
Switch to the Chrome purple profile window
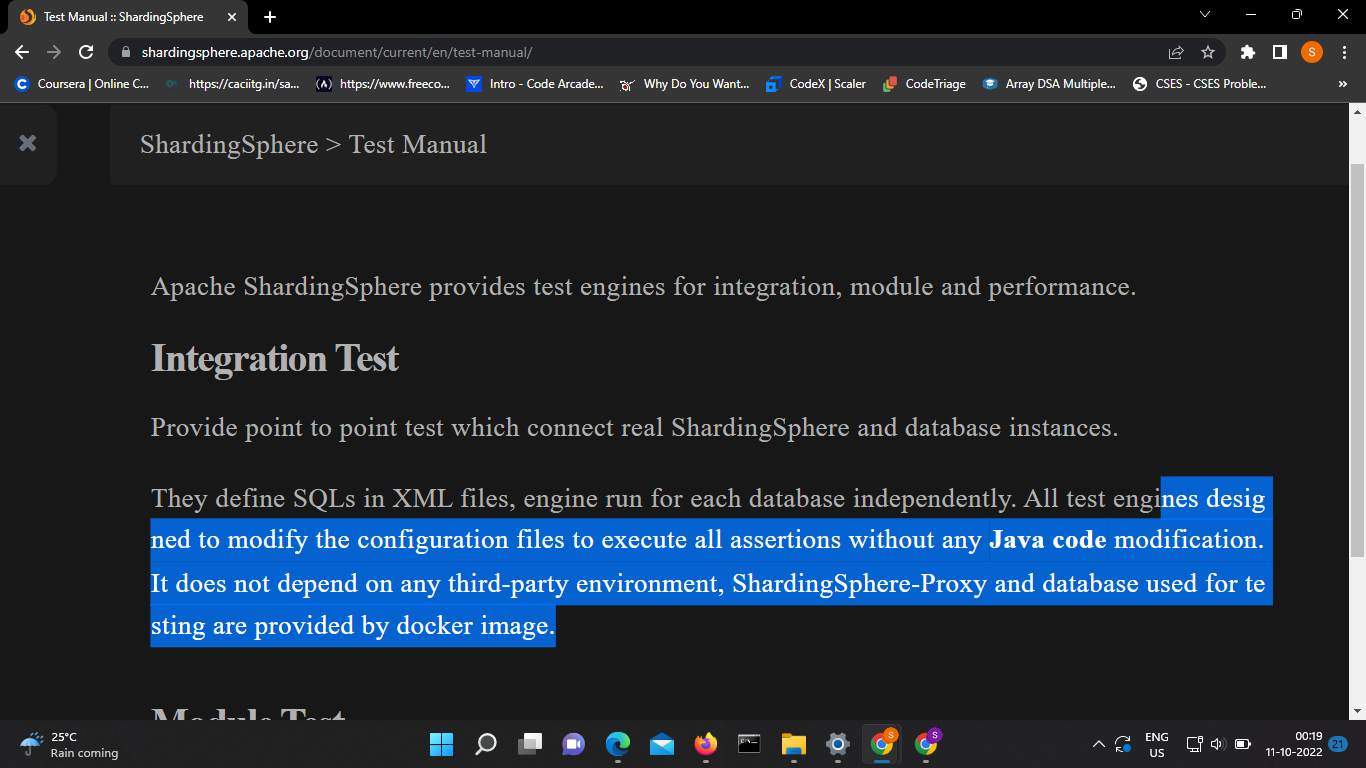tap(927, 743)
